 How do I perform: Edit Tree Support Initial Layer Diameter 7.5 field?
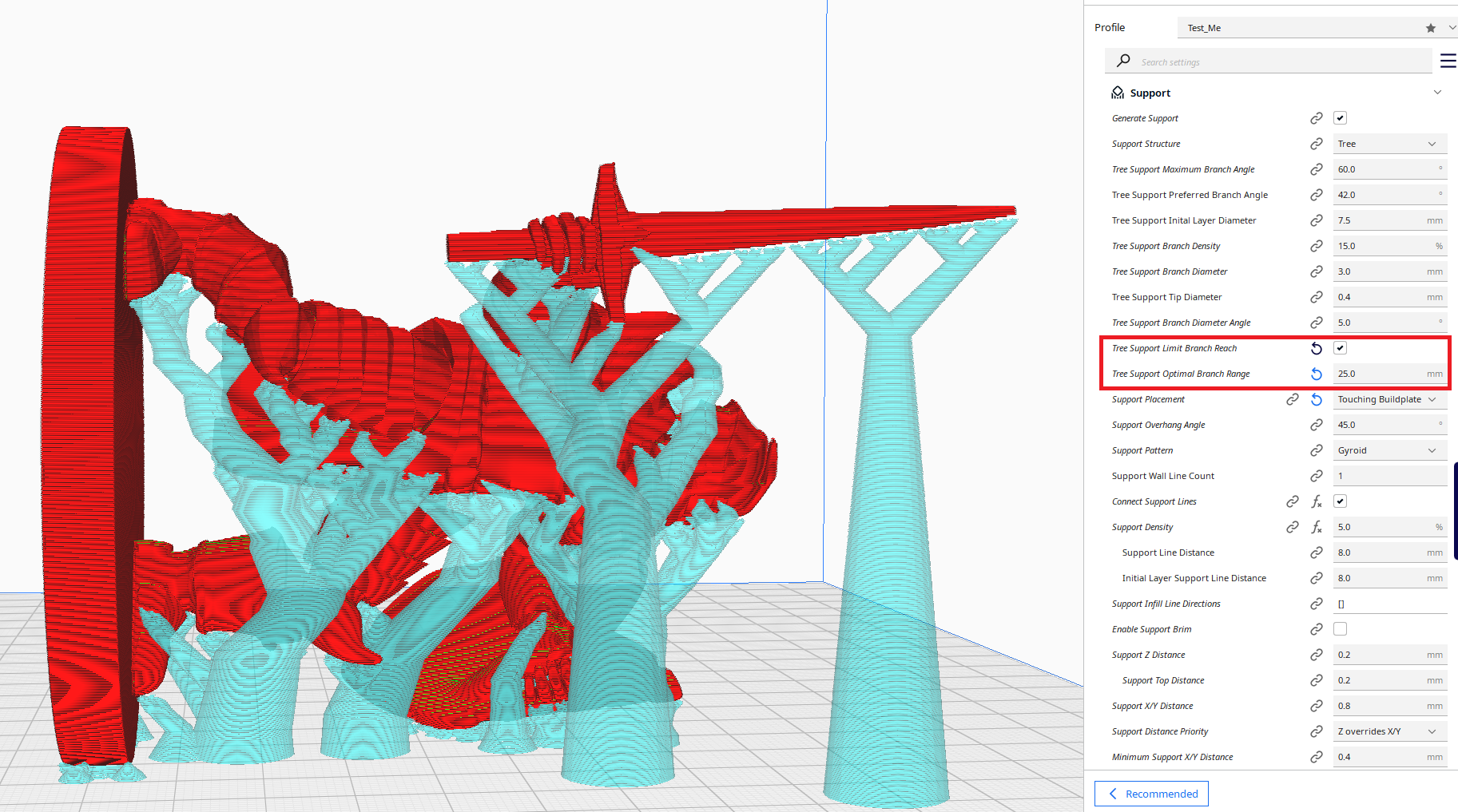pyautogui.click(x=1390, y=220)
